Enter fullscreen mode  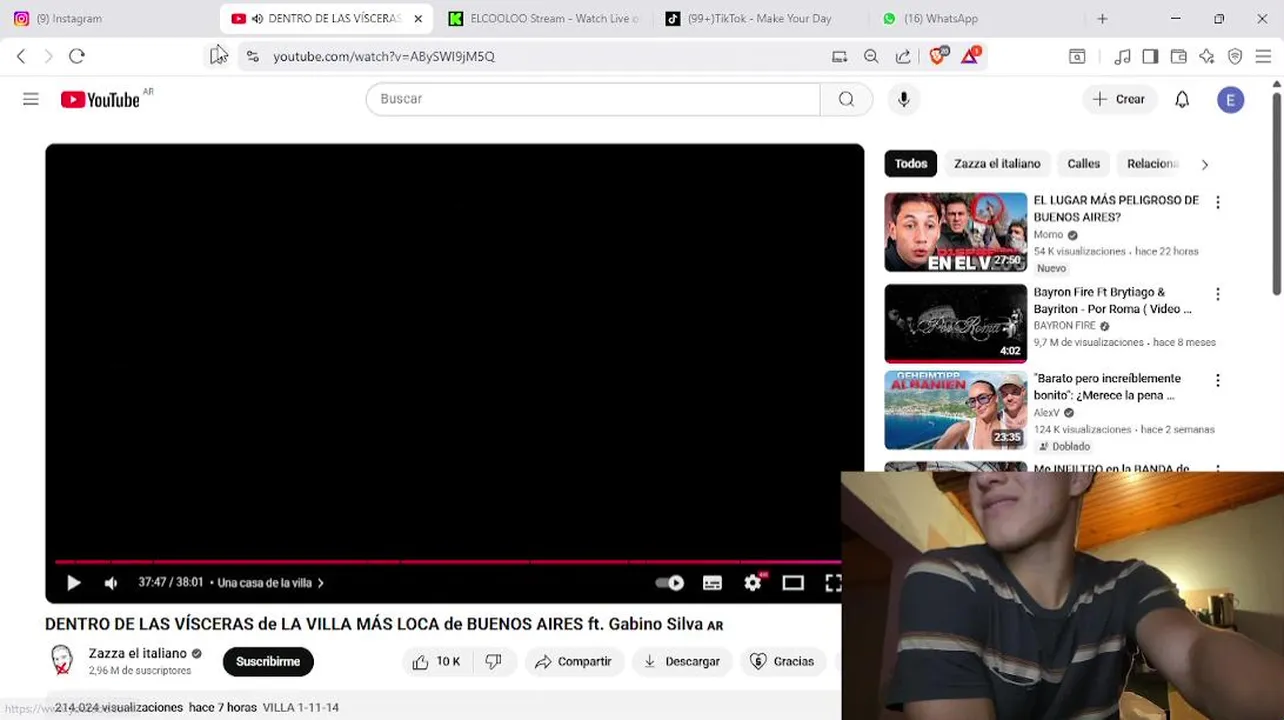(x=832, y=583)
